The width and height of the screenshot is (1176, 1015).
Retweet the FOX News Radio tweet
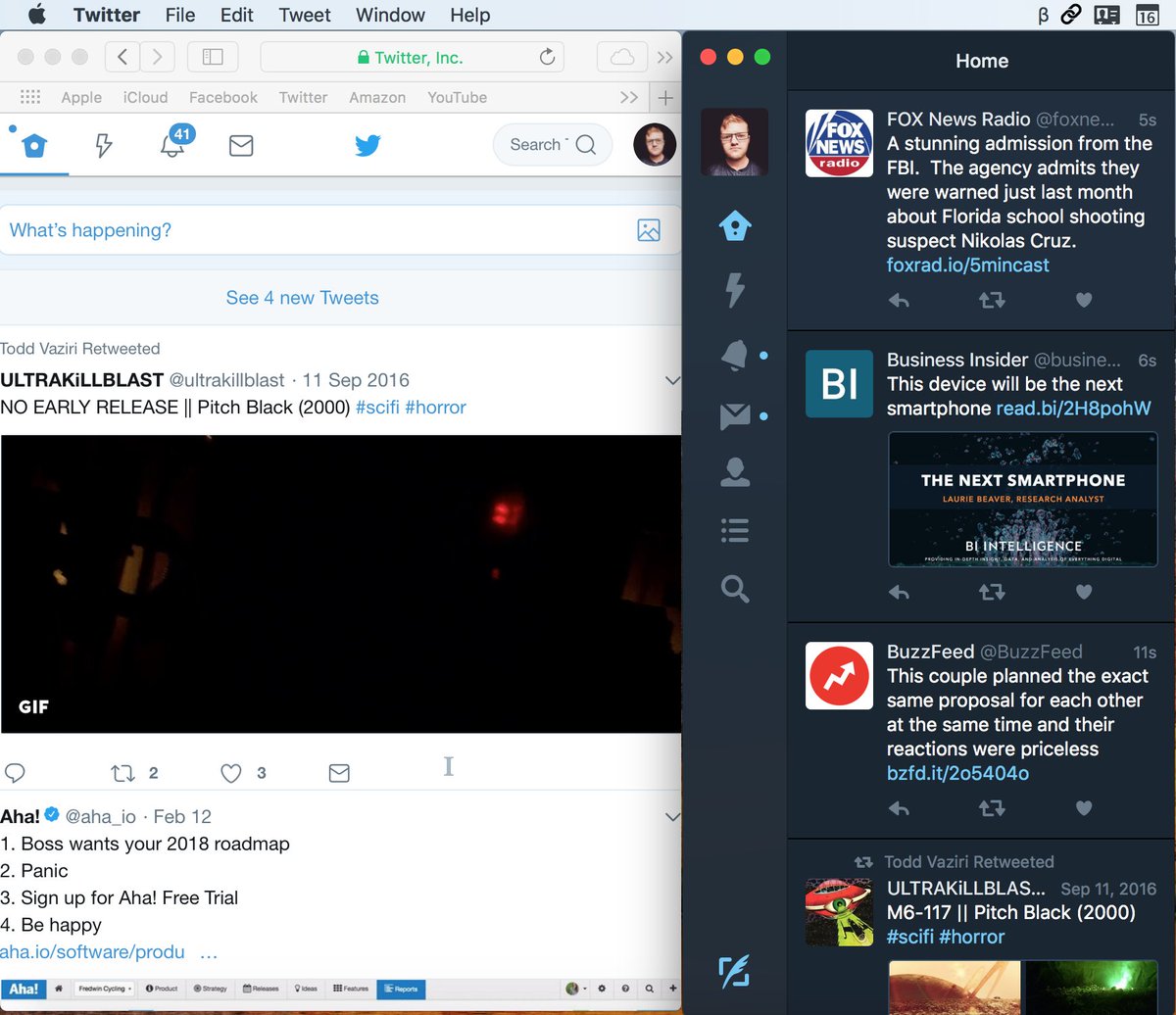pyautogui.click(x=992, y=301)
